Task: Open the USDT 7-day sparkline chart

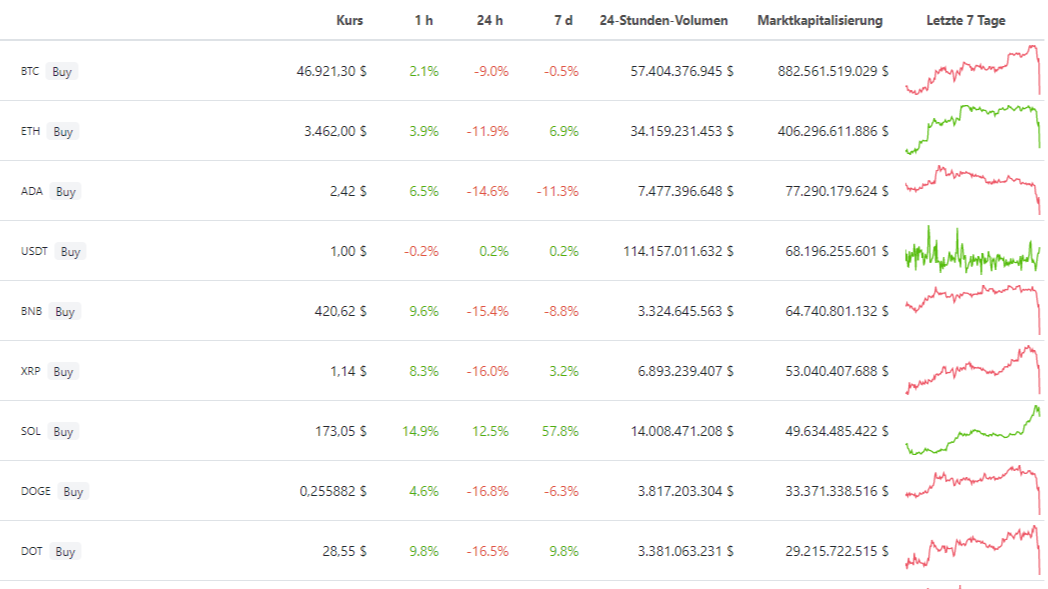Action: click(x=973, y=250)
